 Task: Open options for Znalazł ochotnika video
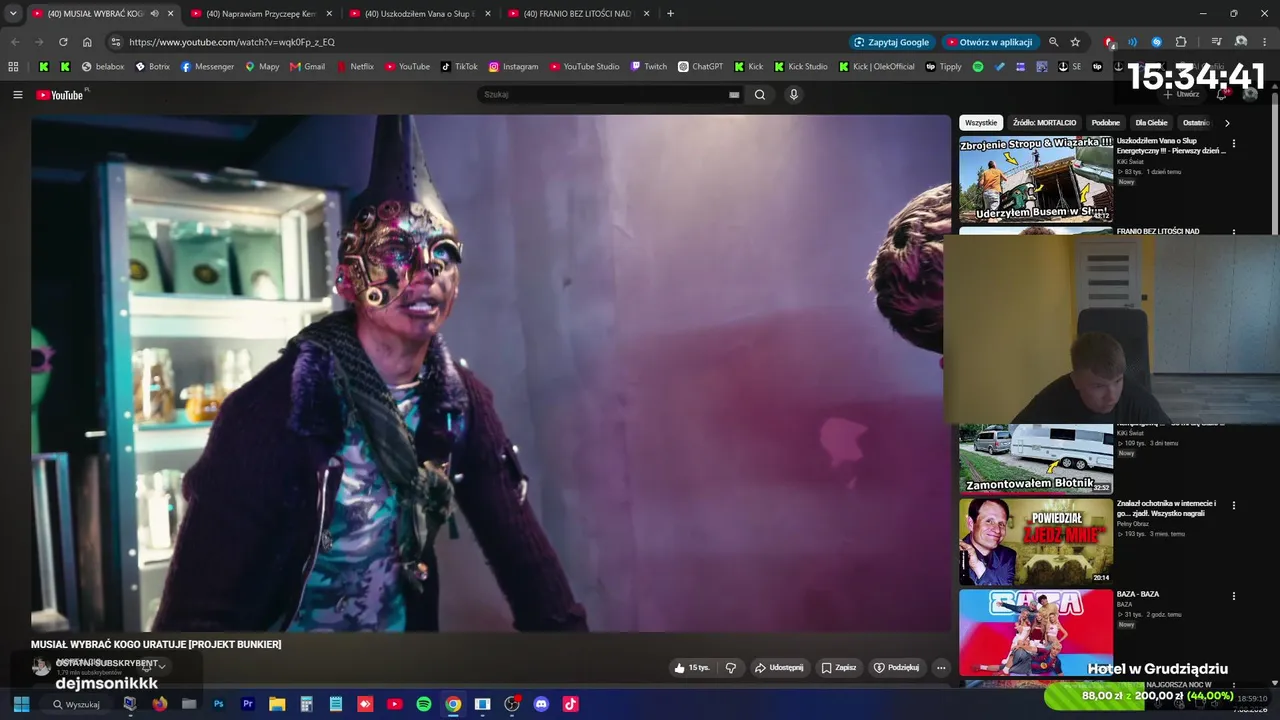pos(1233,506)
